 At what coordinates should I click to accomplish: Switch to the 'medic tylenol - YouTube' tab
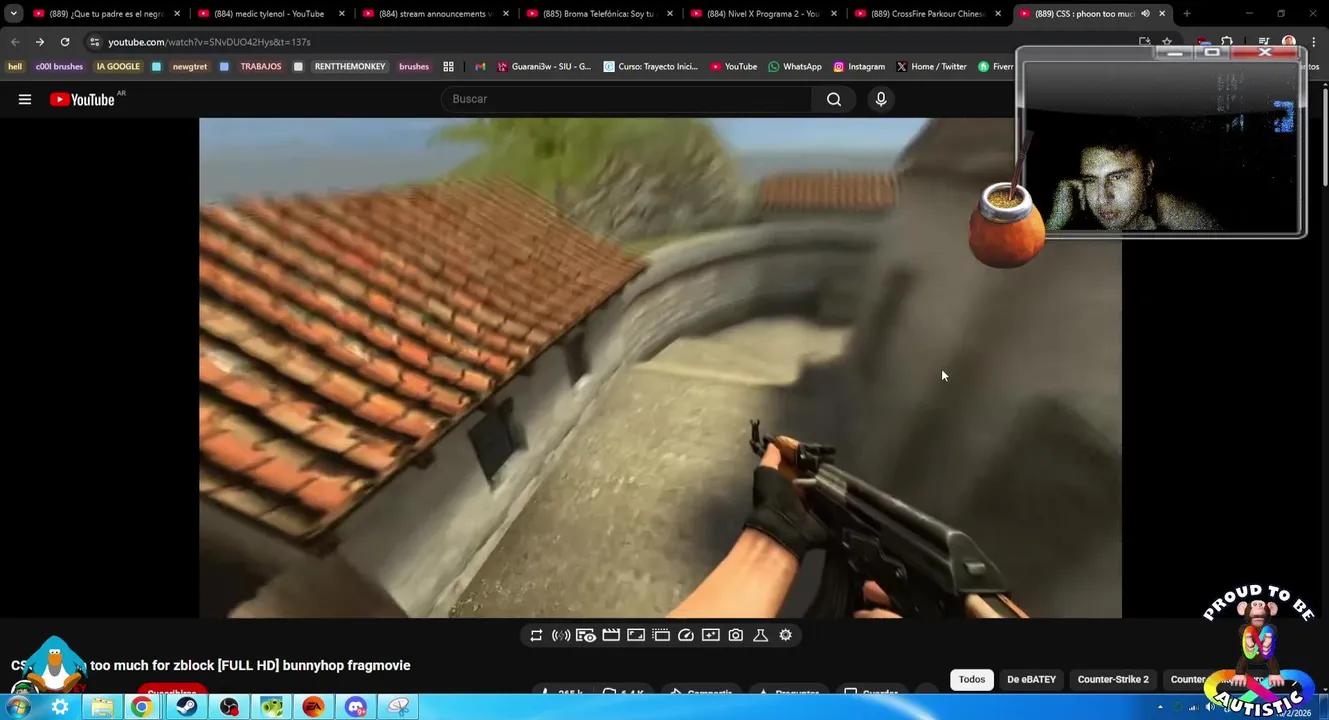(x=270, y=14)
